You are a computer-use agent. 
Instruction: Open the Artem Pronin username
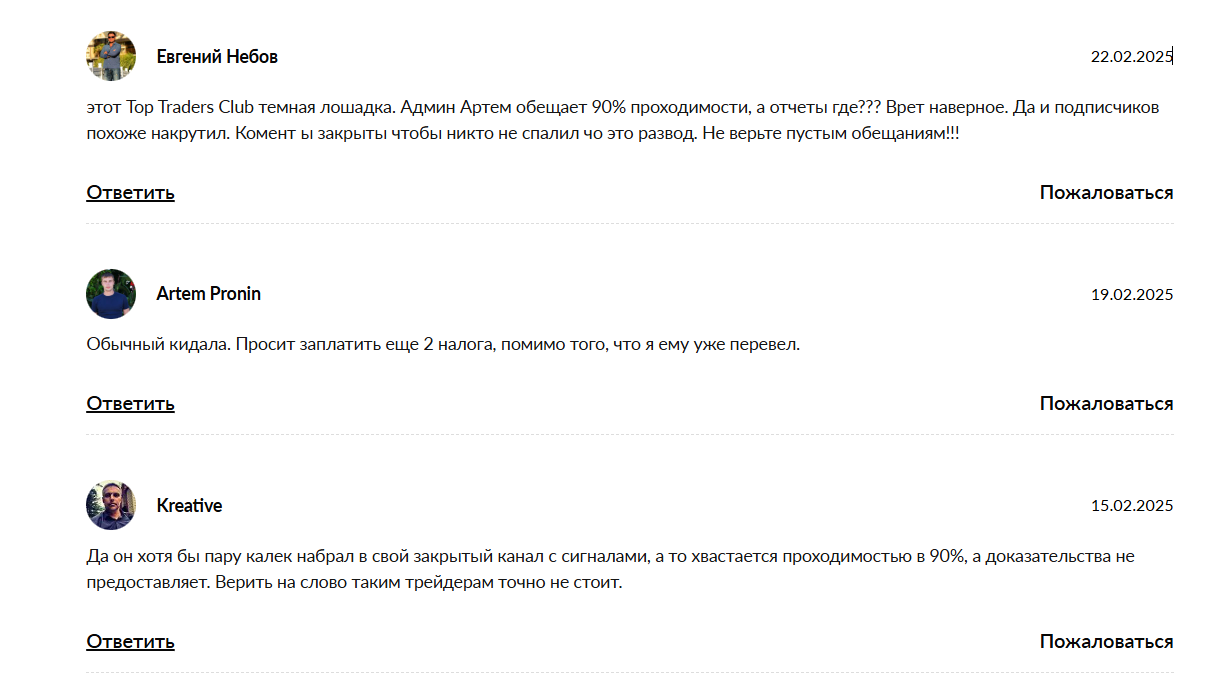209,294
